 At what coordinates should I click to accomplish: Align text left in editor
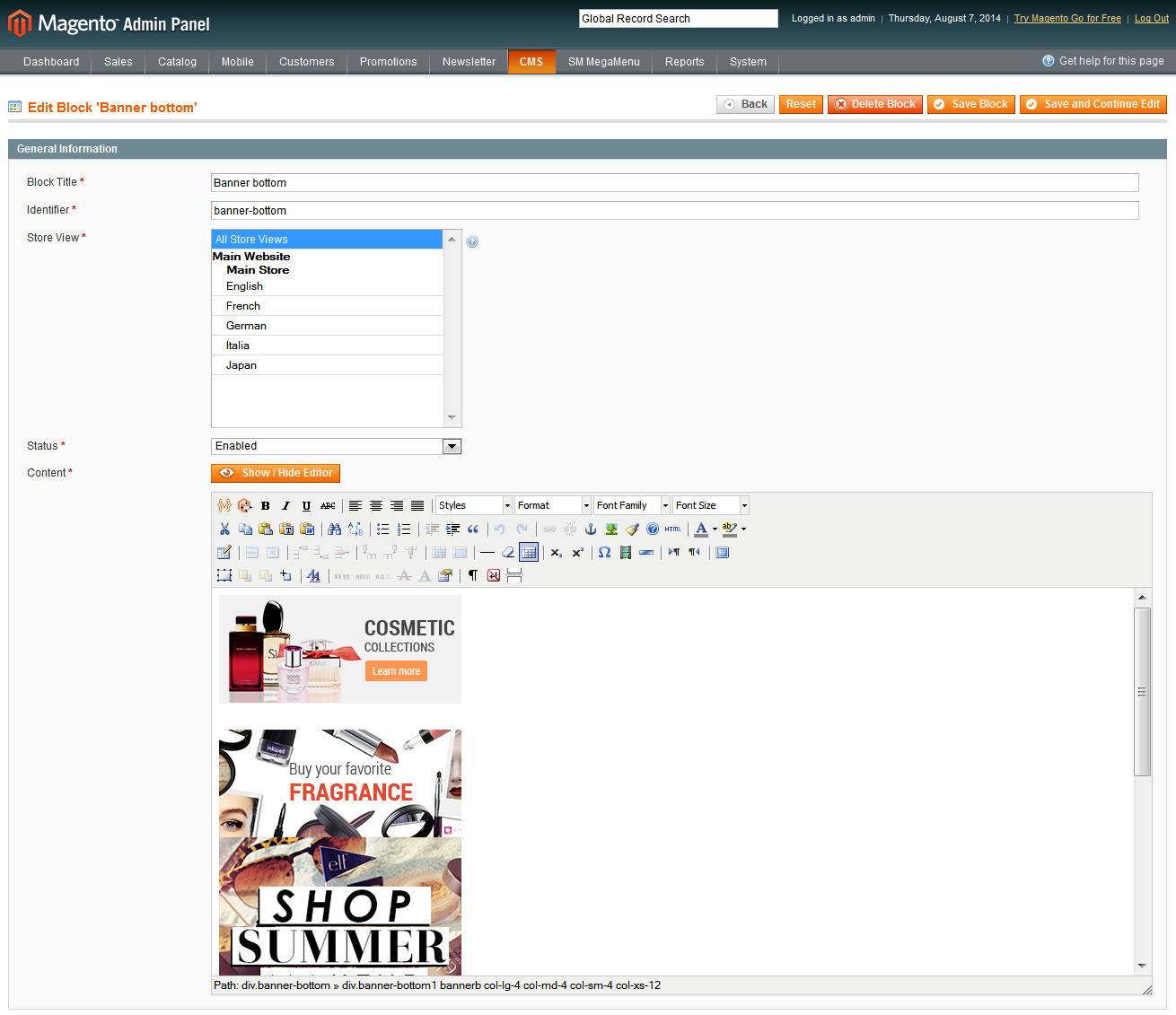pos(355,505)
